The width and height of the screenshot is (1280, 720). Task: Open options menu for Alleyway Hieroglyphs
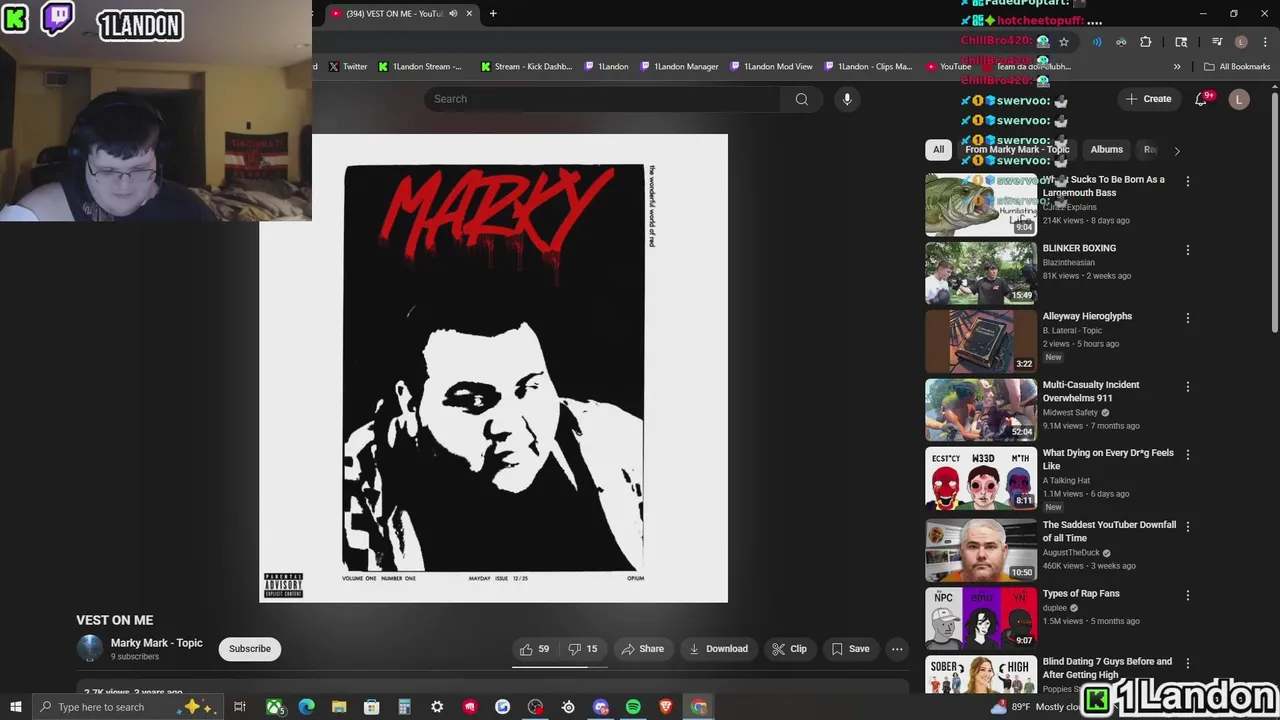point(1188,318)
